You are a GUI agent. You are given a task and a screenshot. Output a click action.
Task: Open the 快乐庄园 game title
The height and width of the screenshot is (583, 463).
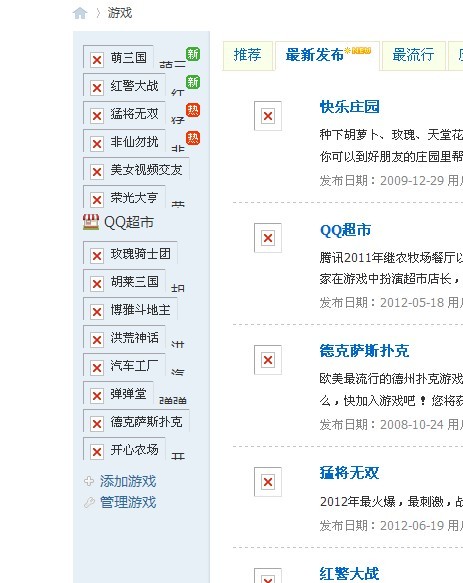pos(350,107)
